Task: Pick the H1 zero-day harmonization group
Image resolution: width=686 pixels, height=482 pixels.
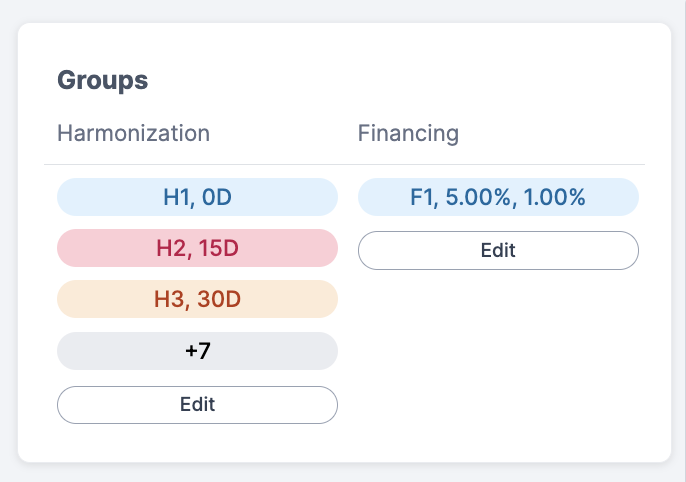Action: [197, 197]
